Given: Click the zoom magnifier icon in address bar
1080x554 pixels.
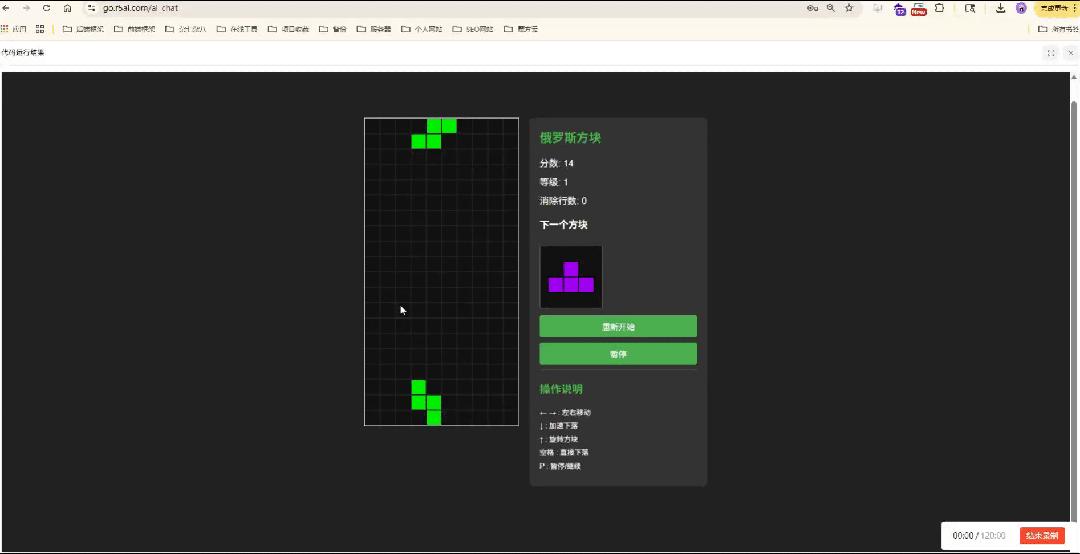Looking at the screenshot, I should [831, 8].
